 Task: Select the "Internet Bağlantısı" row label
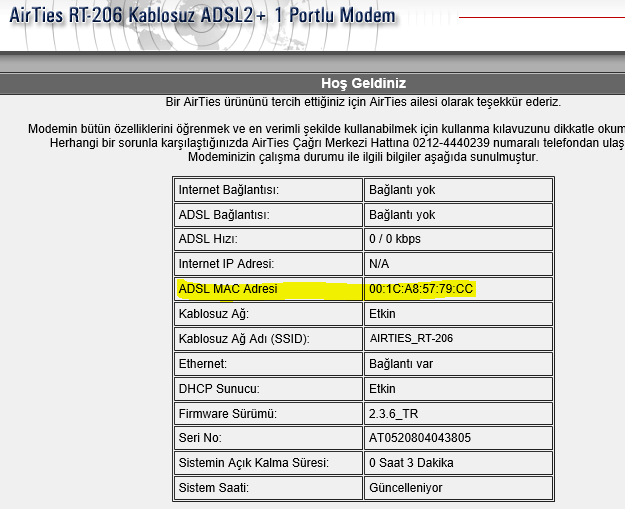228,190
